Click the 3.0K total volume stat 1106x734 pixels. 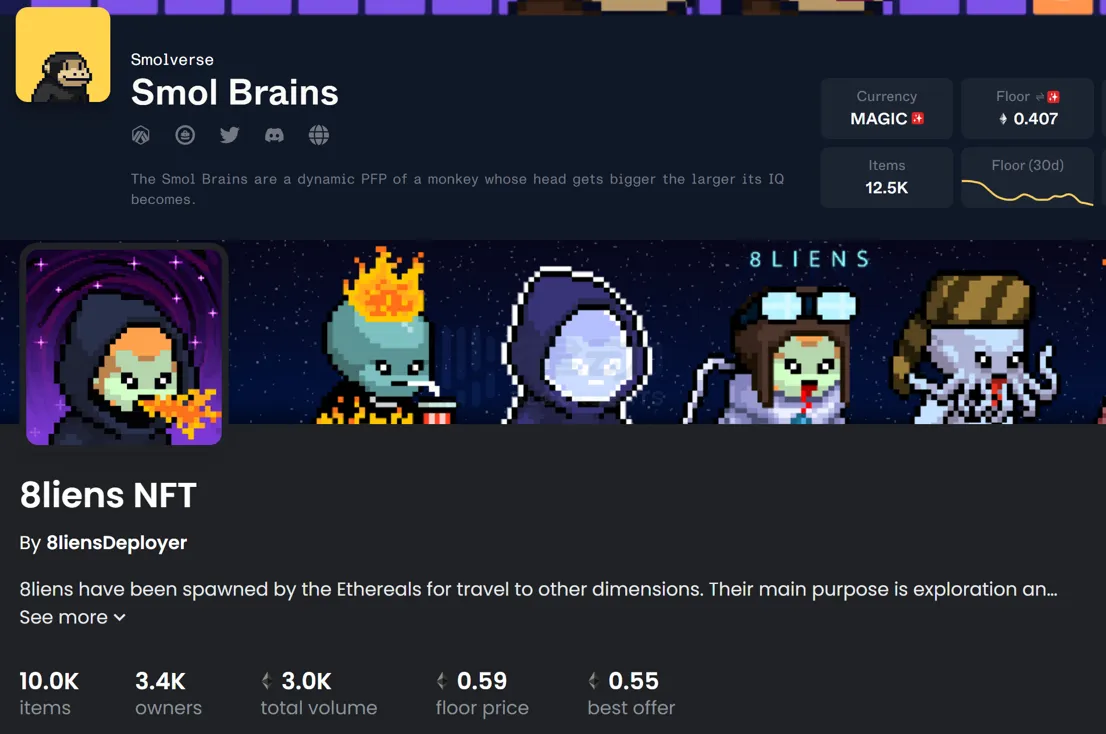pyautogui.click(x=319, y=694)
